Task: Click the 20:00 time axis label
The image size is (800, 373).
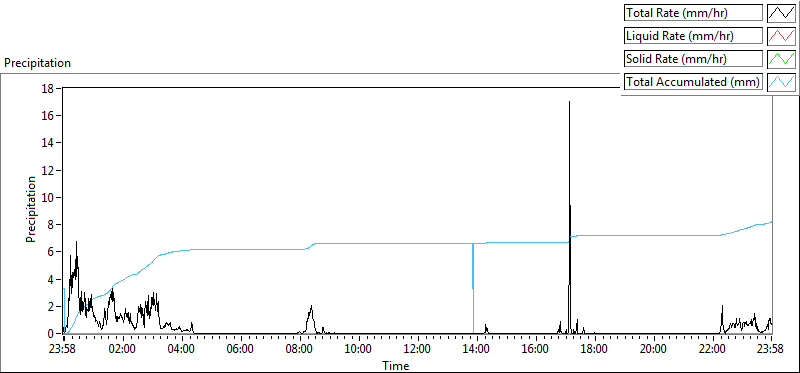Action: pos(653,350)
